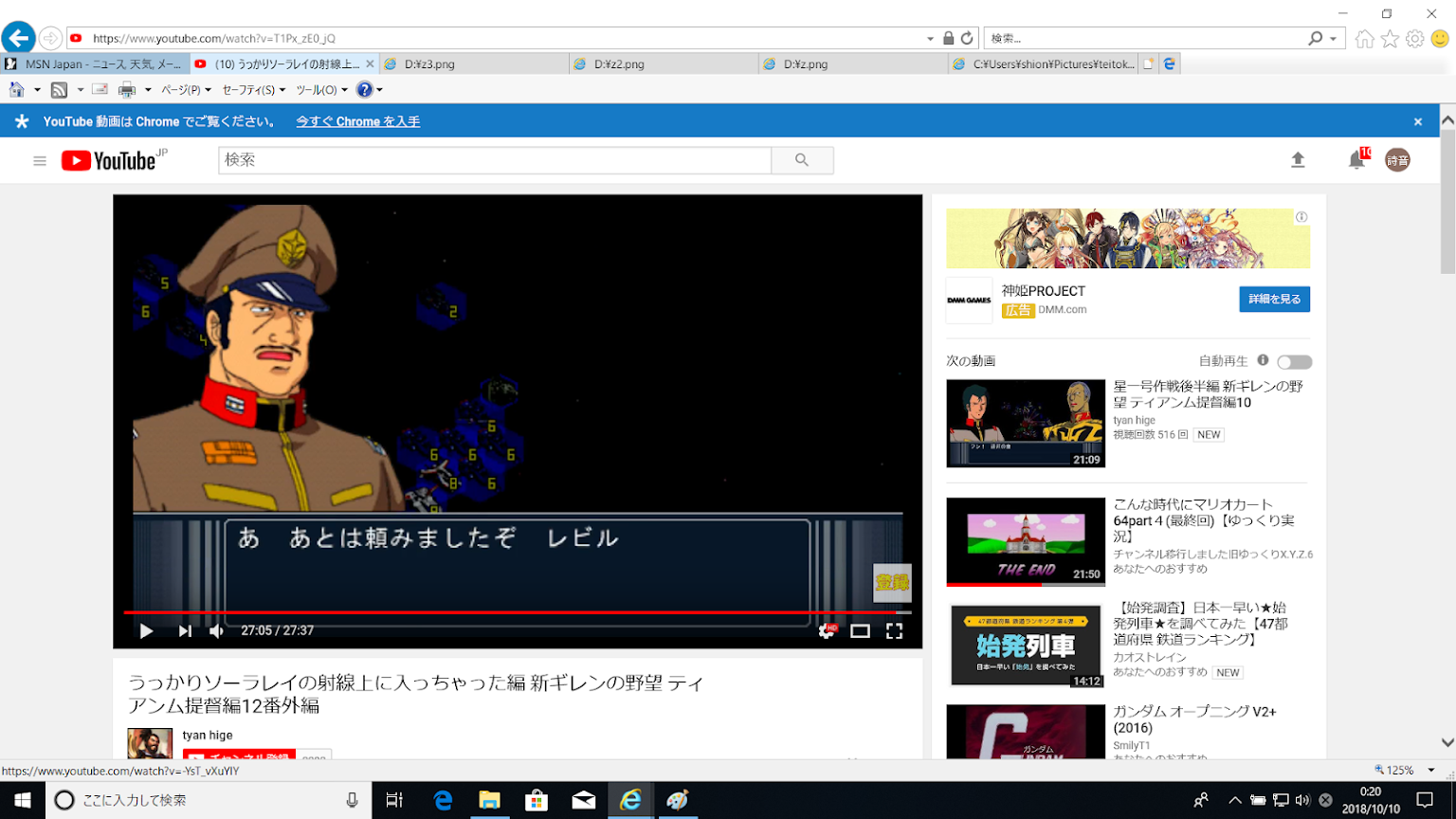Click the video progress bar
1456x819 pixels.
point(518,612)
